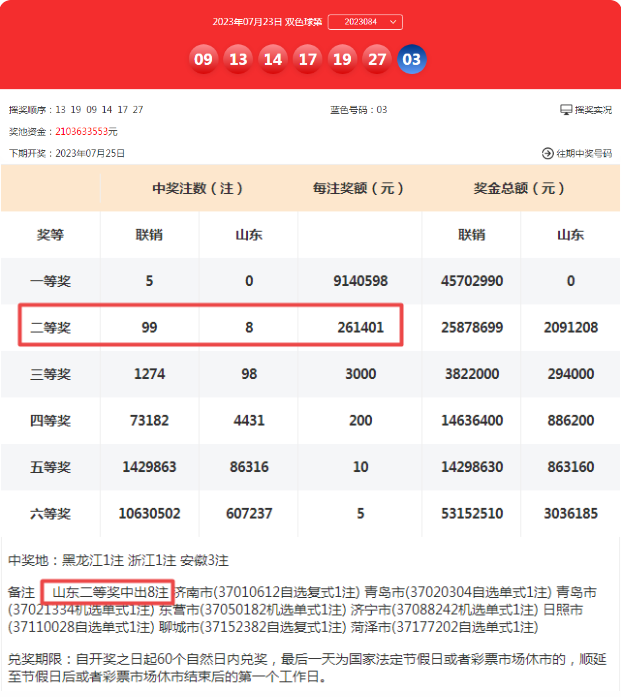Click red ball number 09

point(204,59)
